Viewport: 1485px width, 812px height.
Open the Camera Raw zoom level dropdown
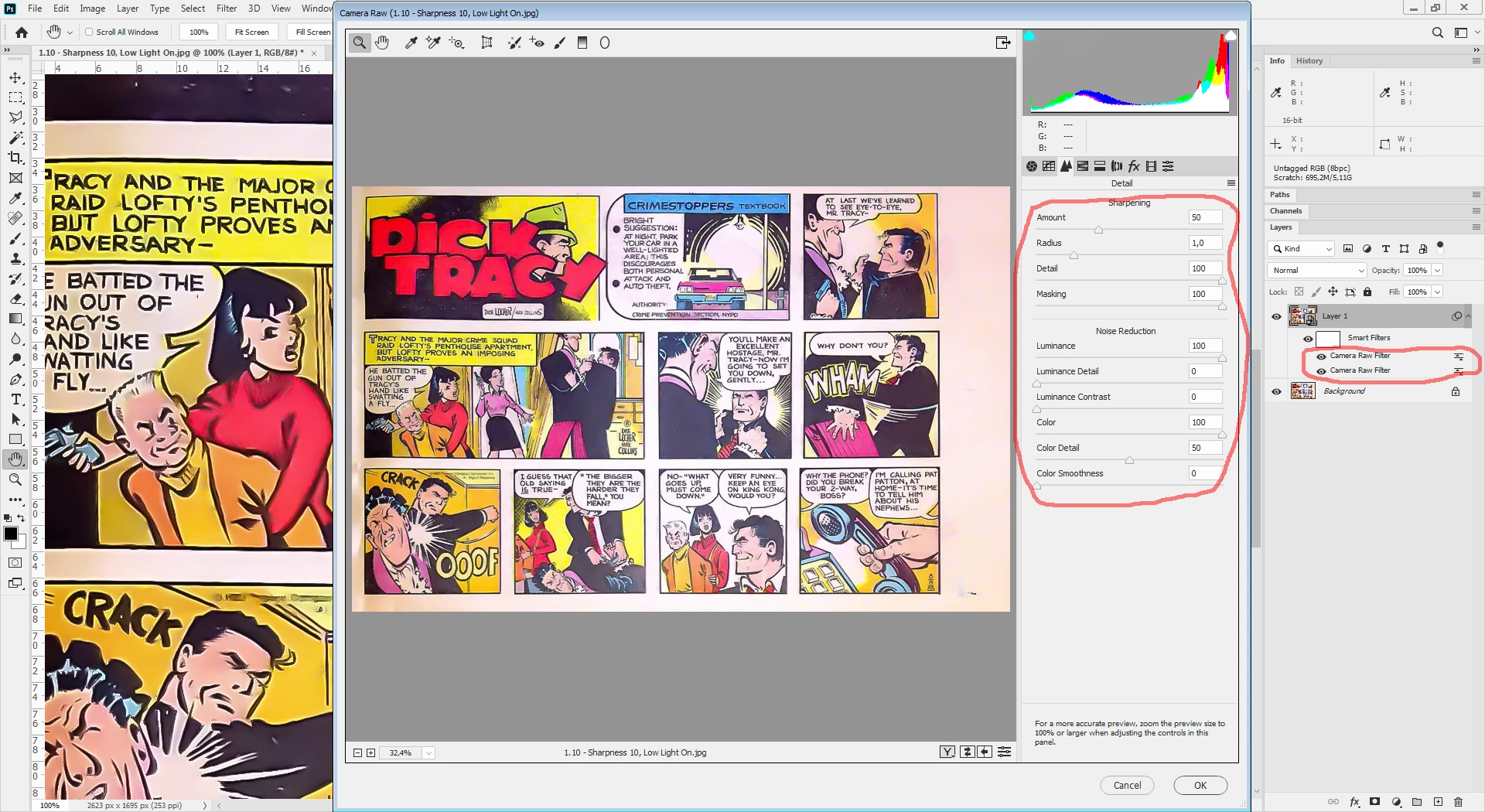(x=428, y=752)
